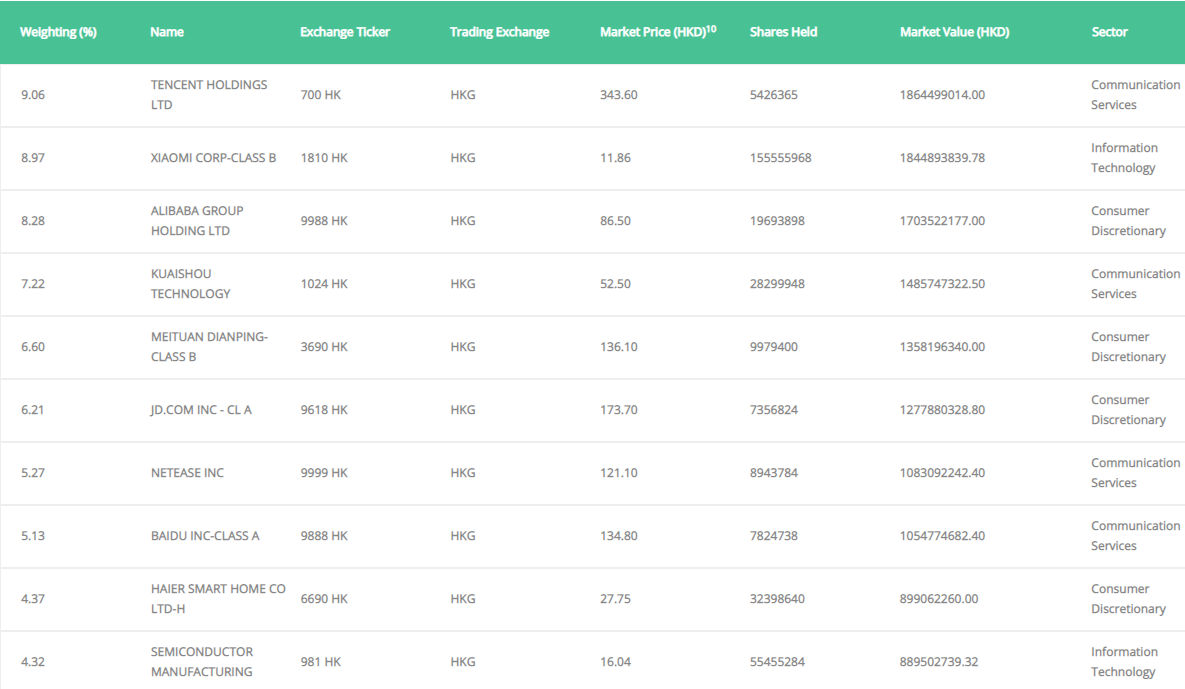The width and height of the screenshot is (1185, 689).
Task: Click ticker 700 HK
Action: coord(321,94)
